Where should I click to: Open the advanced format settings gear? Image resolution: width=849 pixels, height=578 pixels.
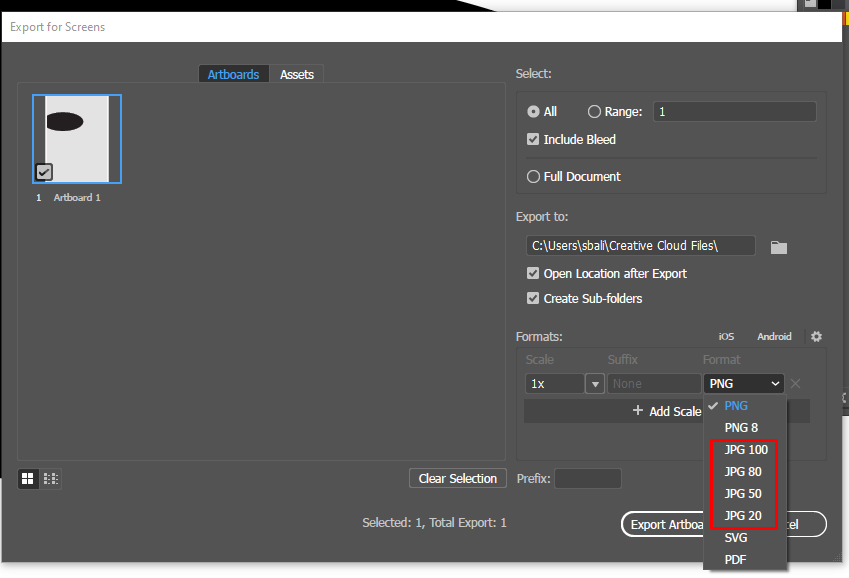click(x=816, y=336)
